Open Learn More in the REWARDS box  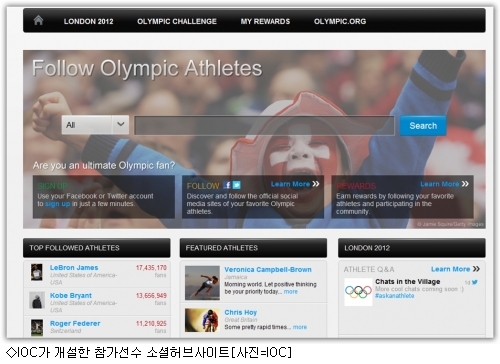444,184
